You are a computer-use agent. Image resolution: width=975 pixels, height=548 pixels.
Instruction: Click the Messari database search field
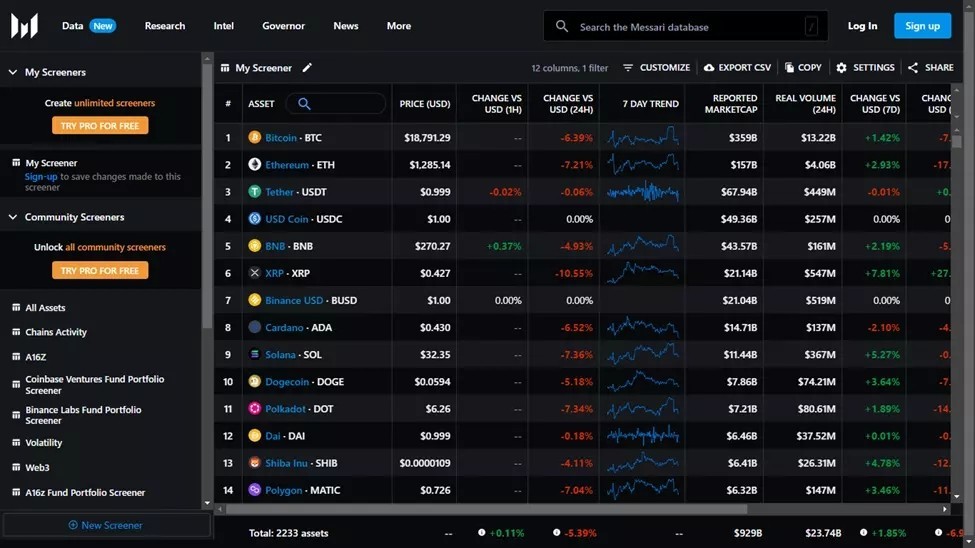(685, 26)
